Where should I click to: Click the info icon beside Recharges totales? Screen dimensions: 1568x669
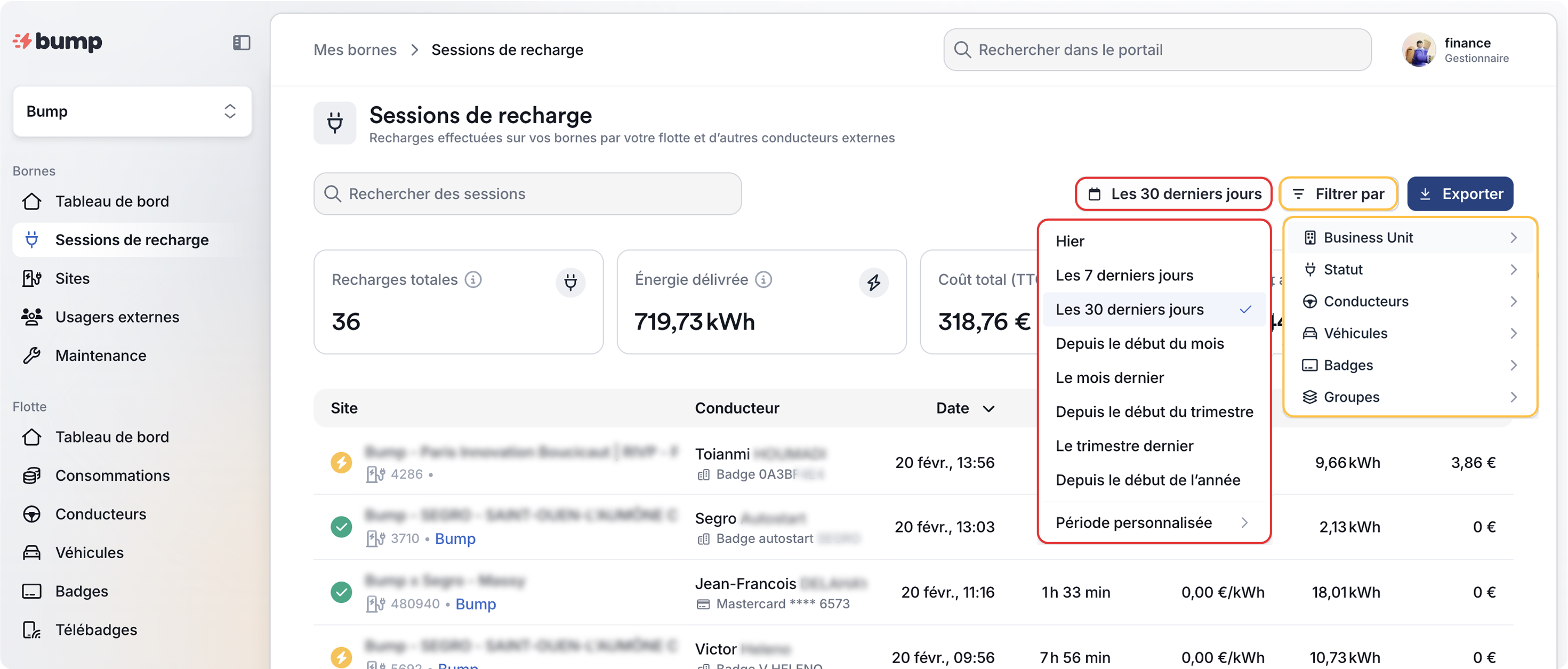point(473,279)
